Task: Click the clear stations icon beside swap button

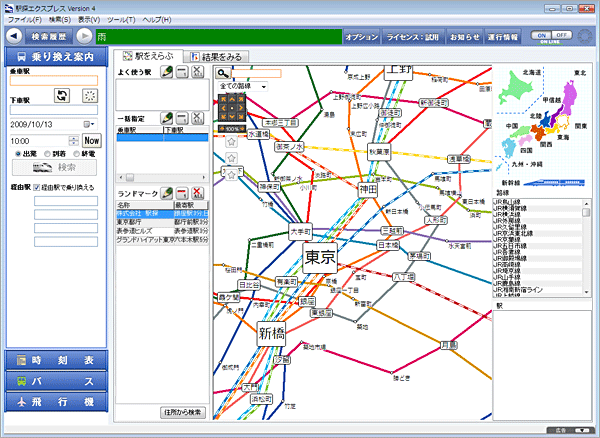Action: click(90, 96)
